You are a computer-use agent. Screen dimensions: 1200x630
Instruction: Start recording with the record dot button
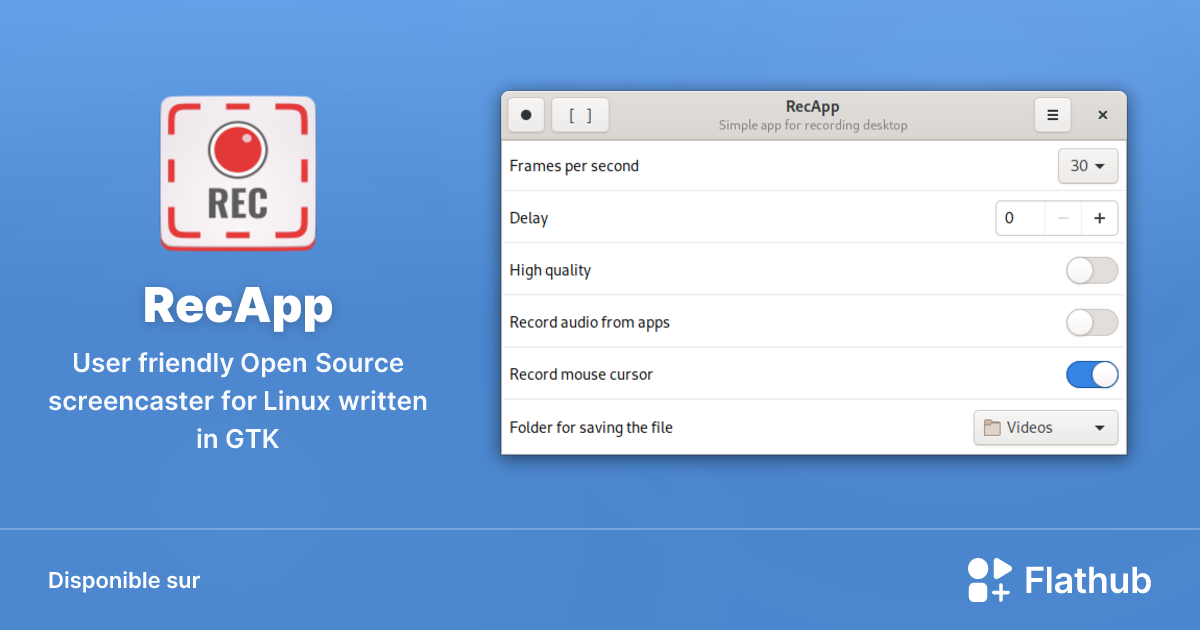coord(526,114)
